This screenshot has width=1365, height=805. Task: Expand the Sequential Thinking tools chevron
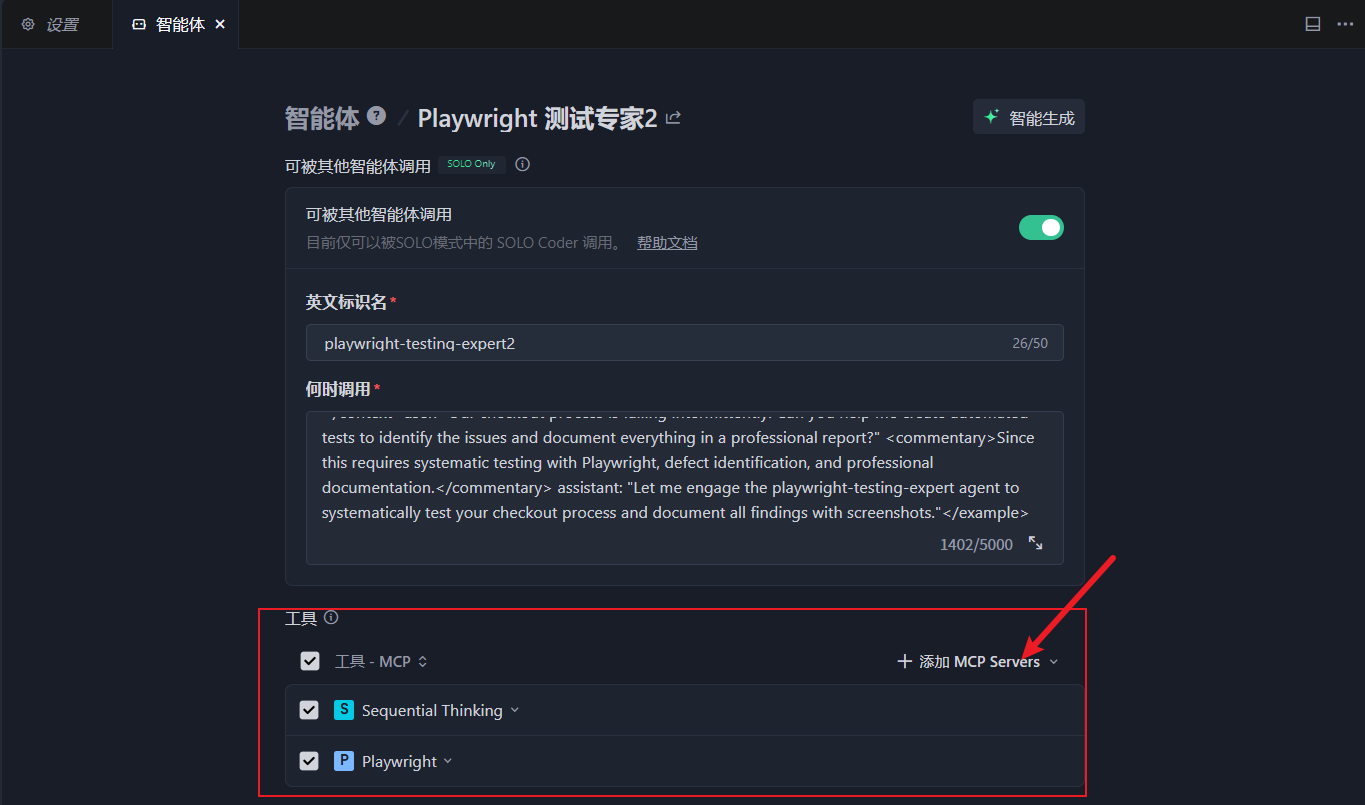pyautogui.click(x=515, y=710)
